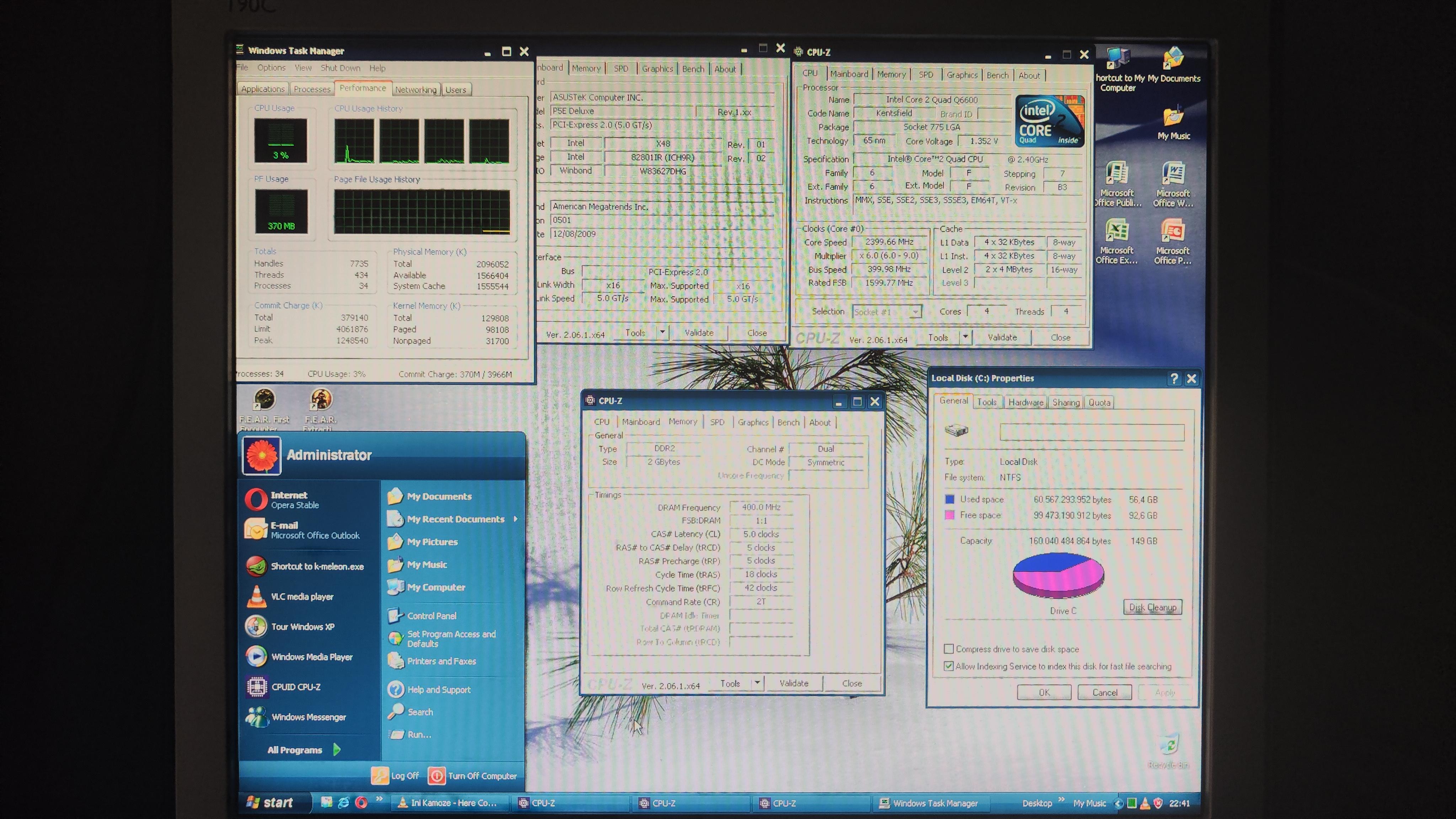This screenshot has width=1456, height=819.
Task: Click Internet Explorer icon in Quick Launch
Action: click(x=343, y=803)
